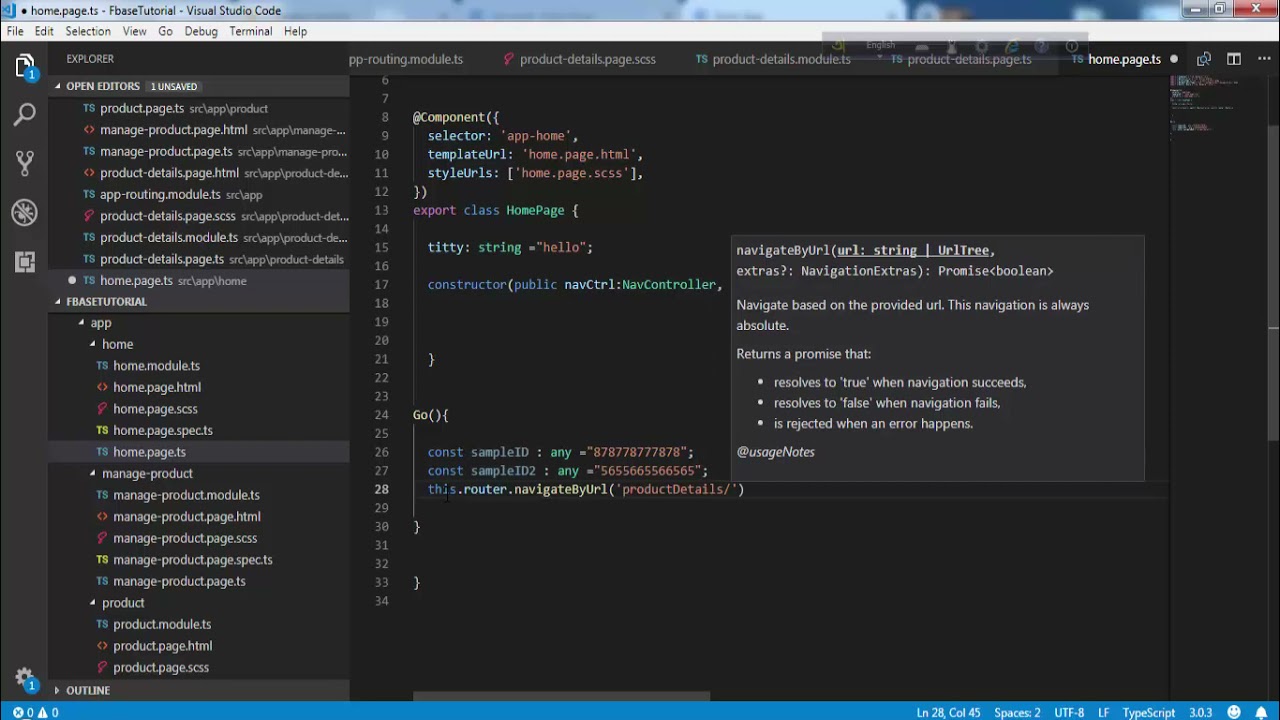
Task: Switch to the product-details.module.ts tab
Action: click(773, 59)
